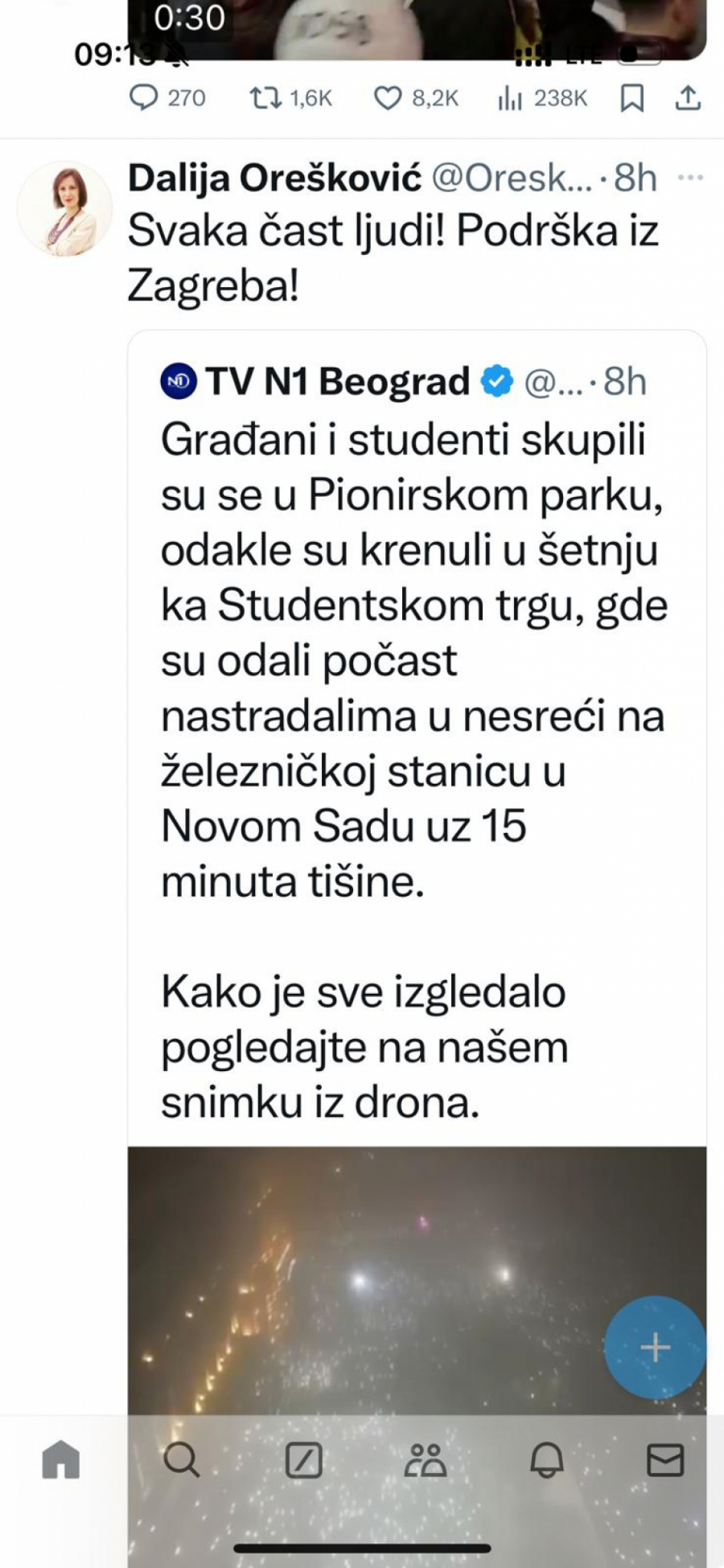Open Direct Messages inbox

point(668,1462)
